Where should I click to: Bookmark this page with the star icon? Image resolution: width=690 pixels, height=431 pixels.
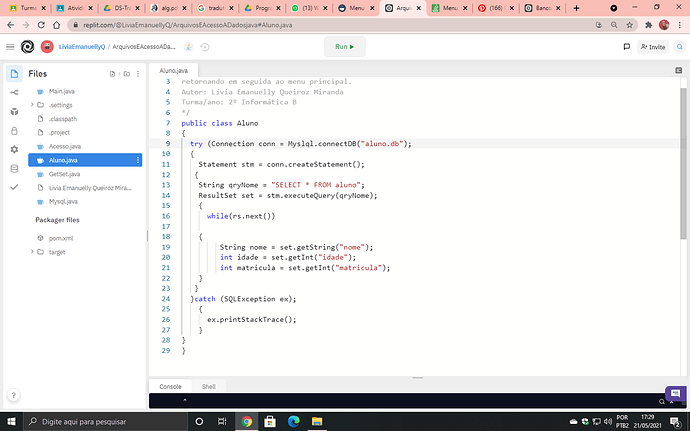[629, 25]
